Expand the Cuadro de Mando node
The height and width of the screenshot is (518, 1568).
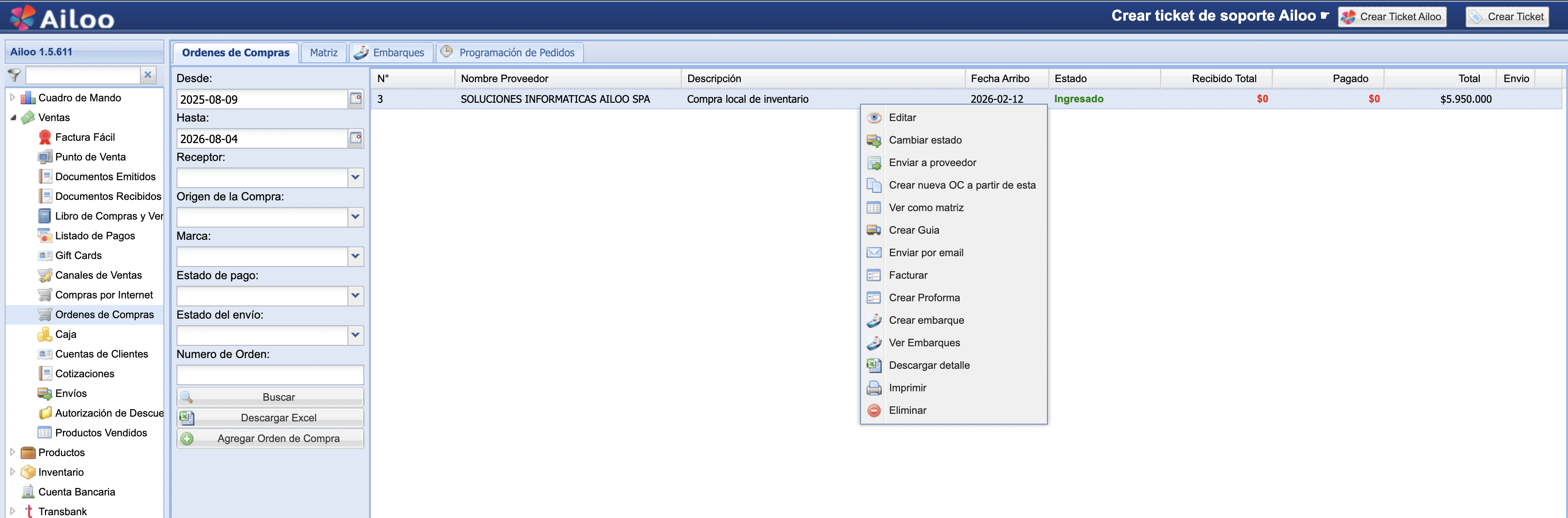13,98
